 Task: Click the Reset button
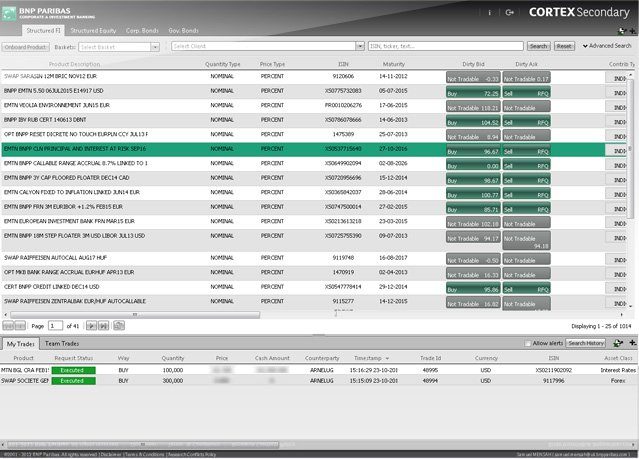tap(564, 46)
